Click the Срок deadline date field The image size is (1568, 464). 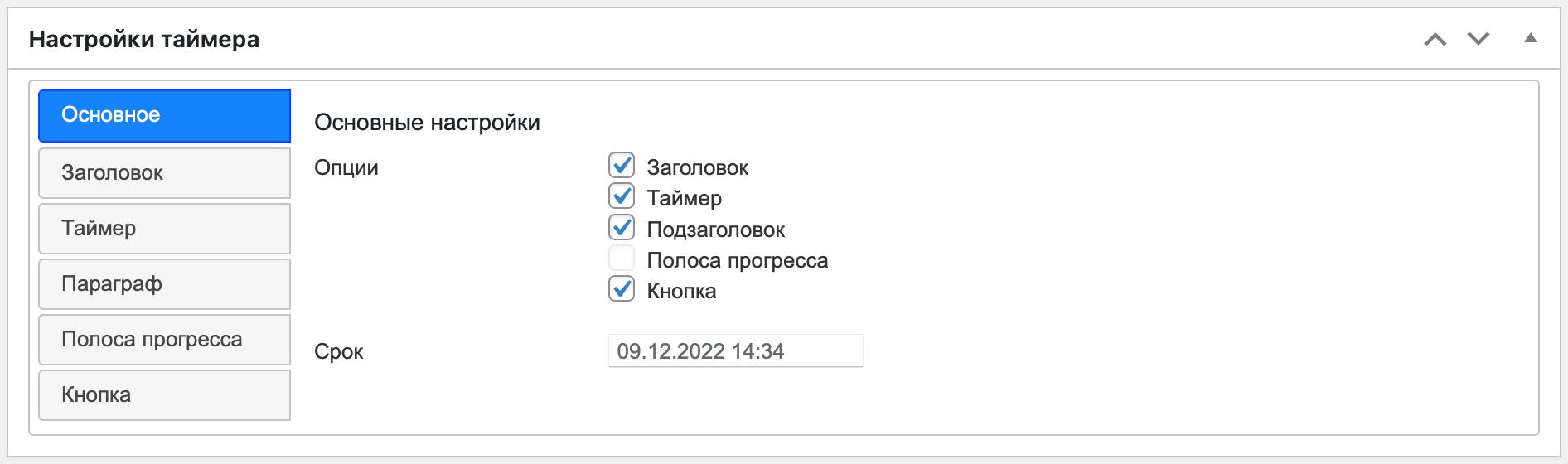[x=735, y=350]
